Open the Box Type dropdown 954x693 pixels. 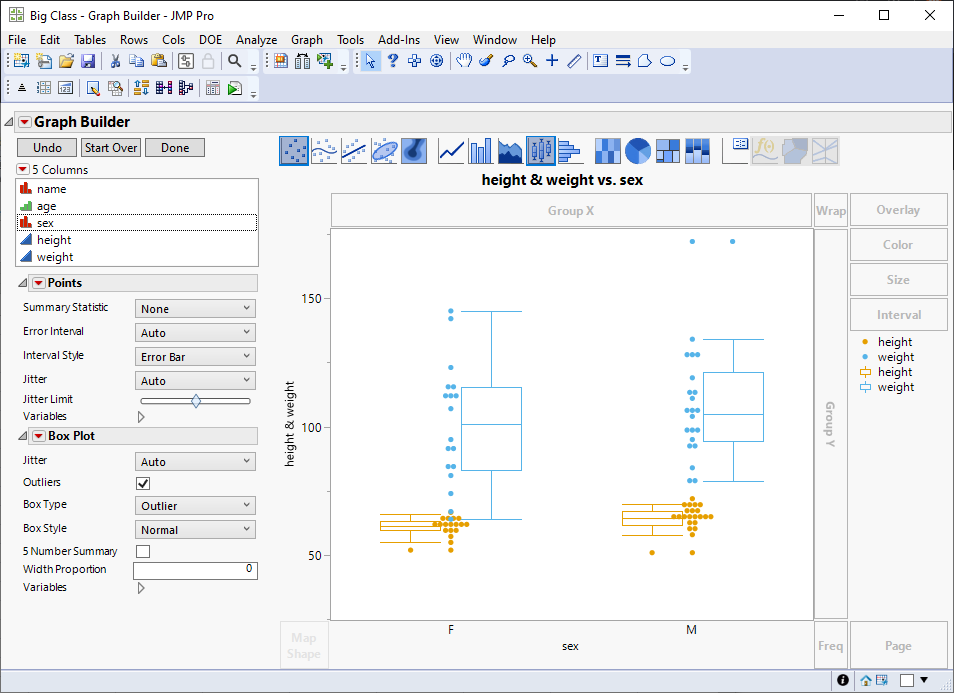(x=195, y=506)
